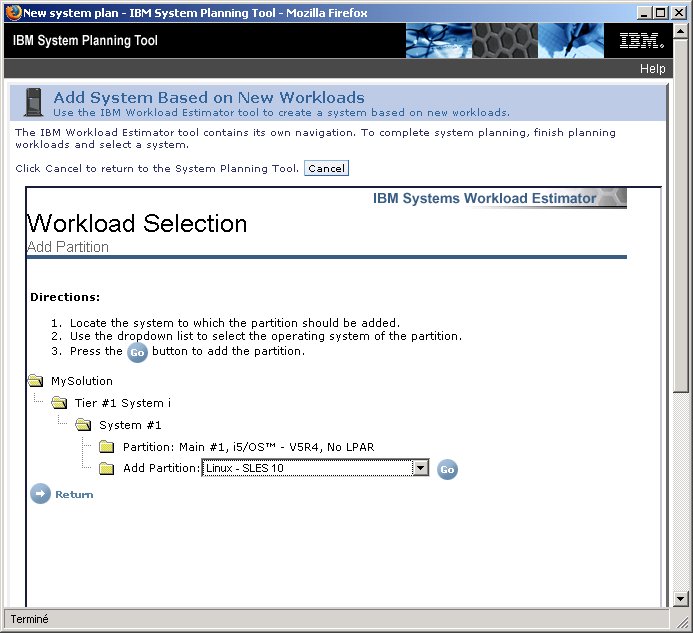Viewport: 693px width, 633px height.
Task: Select the Tier #1 System i folder icon
Action: coord(59,403)
